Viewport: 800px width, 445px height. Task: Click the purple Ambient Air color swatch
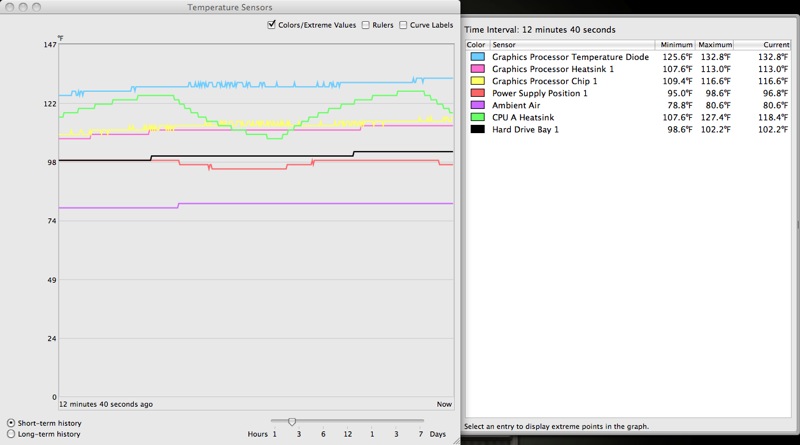[478, 105]
